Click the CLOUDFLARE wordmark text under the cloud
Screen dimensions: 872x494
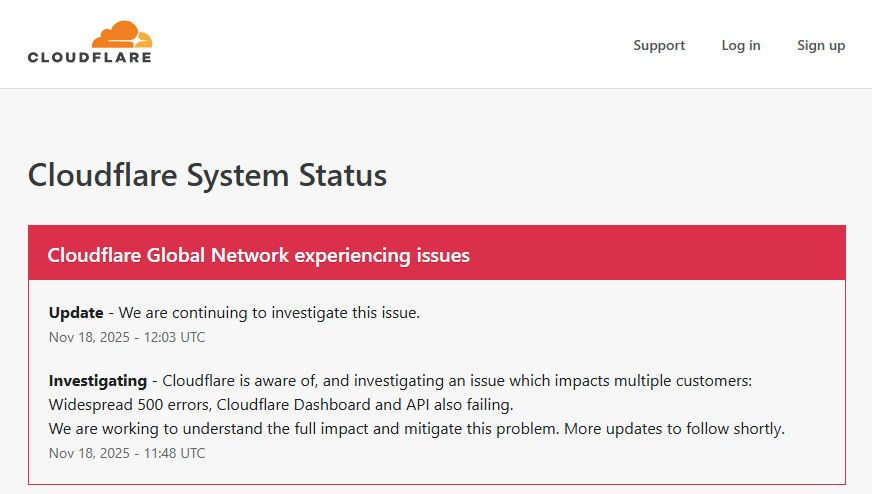tap(90, 57)
